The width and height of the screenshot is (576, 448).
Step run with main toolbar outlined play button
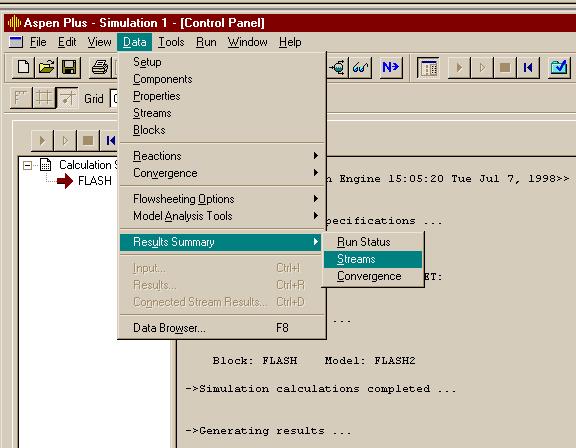482,68
